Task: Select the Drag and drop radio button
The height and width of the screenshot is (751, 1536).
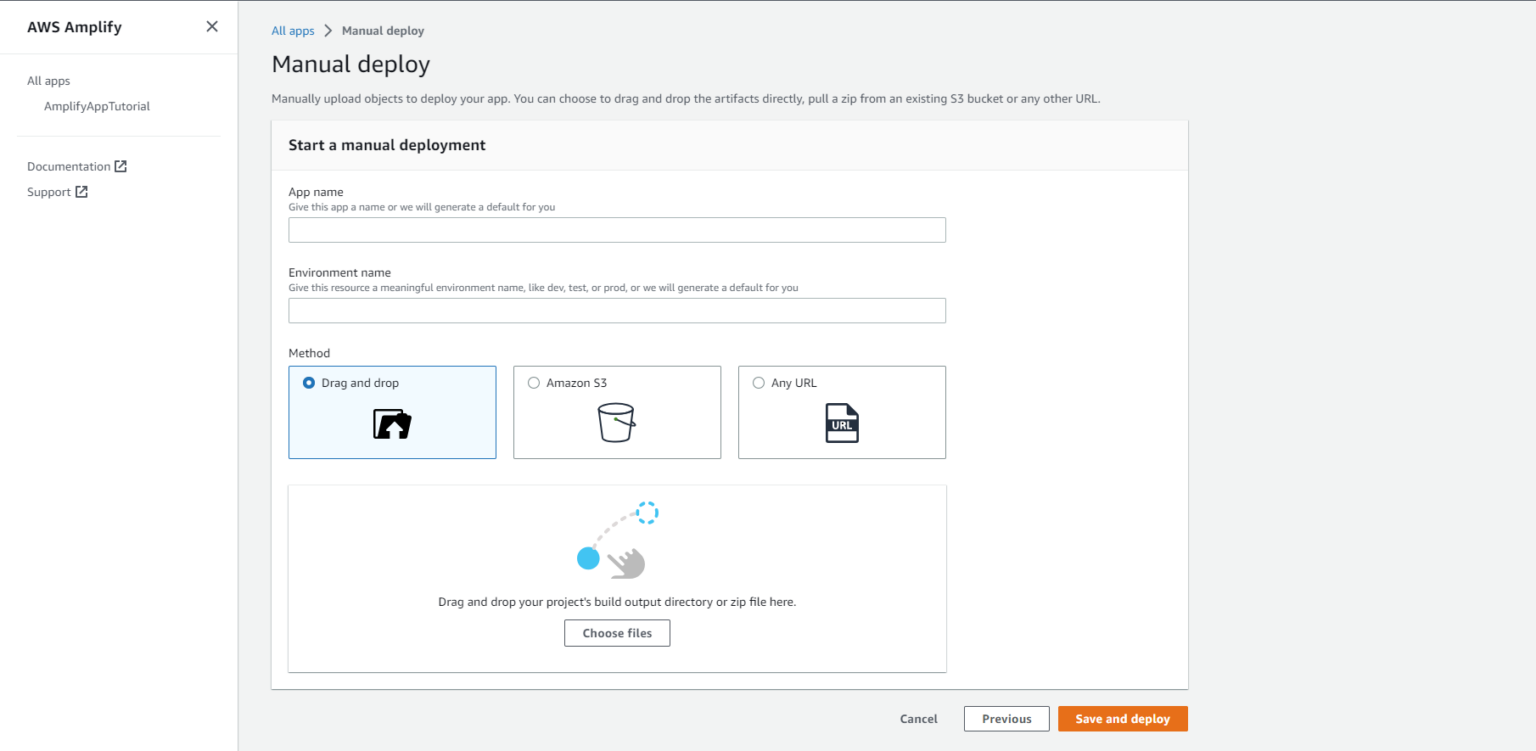Action: tap(309, 382)
